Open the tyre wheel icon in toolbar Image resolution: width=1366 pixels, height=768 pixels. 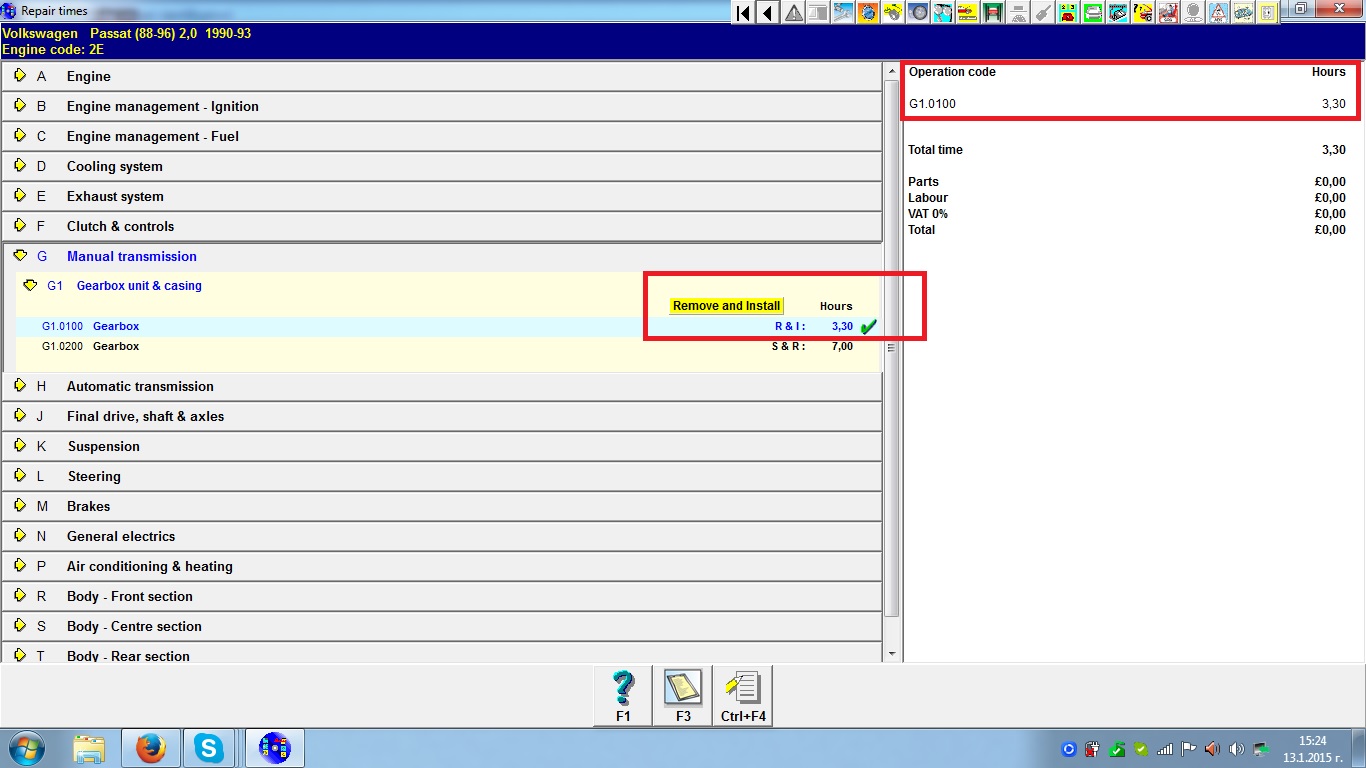click(916, 13)
